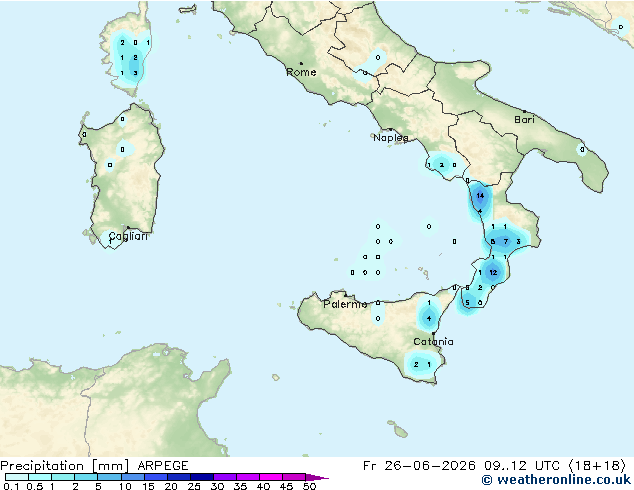This screenshot has width=634, height=490.
Task: Click the Palermo city label
Action: coord(345,304)
